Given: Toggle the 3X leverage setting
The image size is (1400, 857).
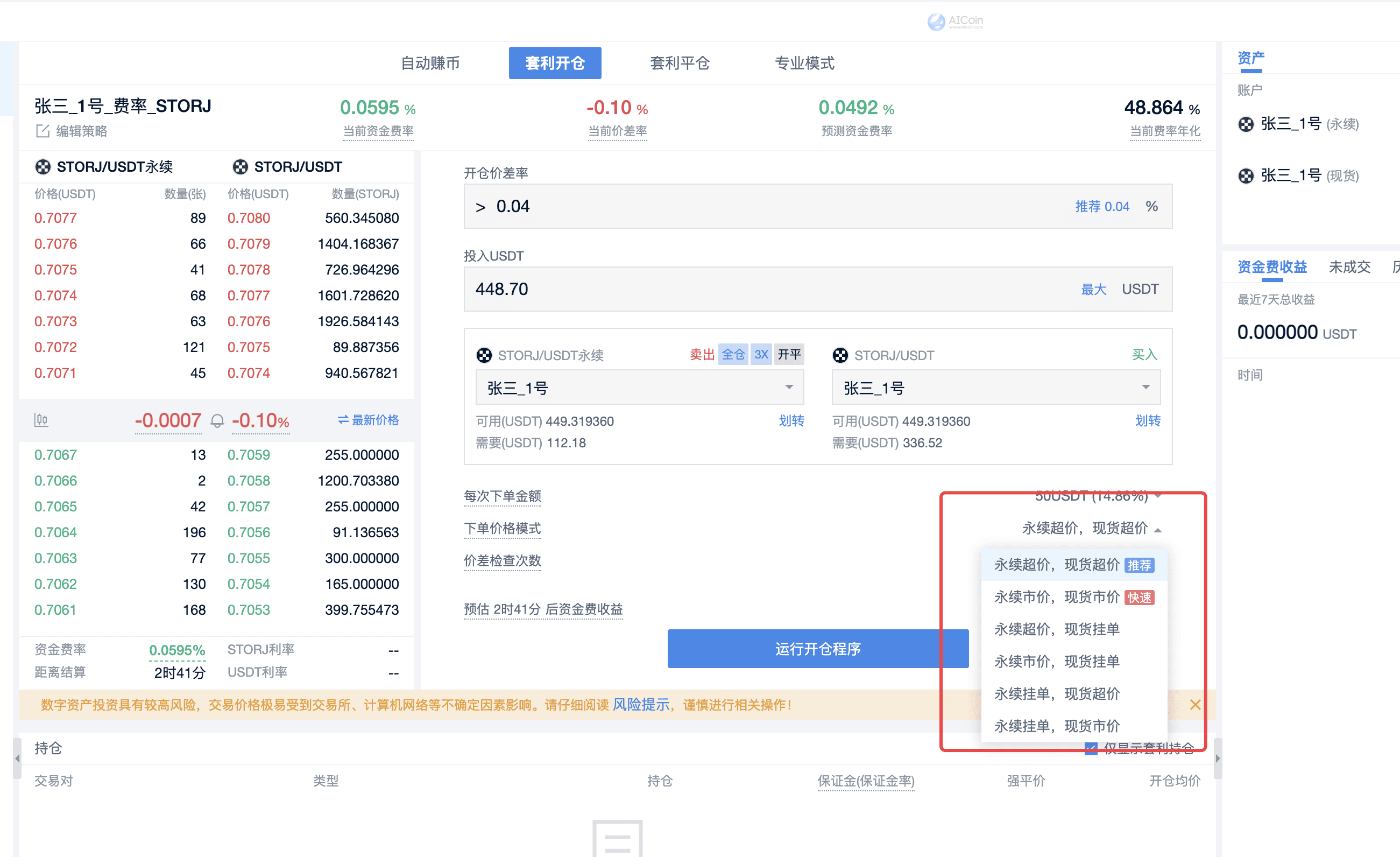Looking at the screenshot, I should pyautogui.click(x=761, y=355).
